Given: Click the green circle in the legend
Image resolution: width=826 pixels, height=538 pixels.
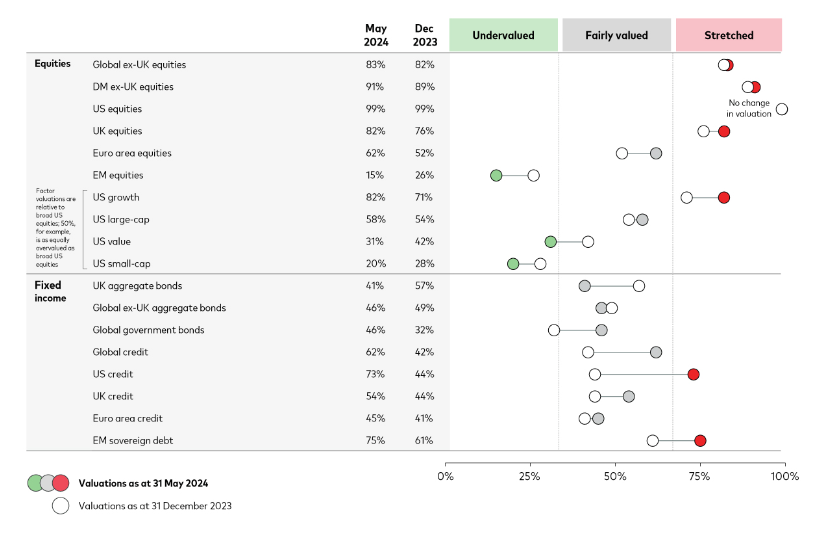Looking at the screenshot, I should pyautogui.click(x=36, y=484).
